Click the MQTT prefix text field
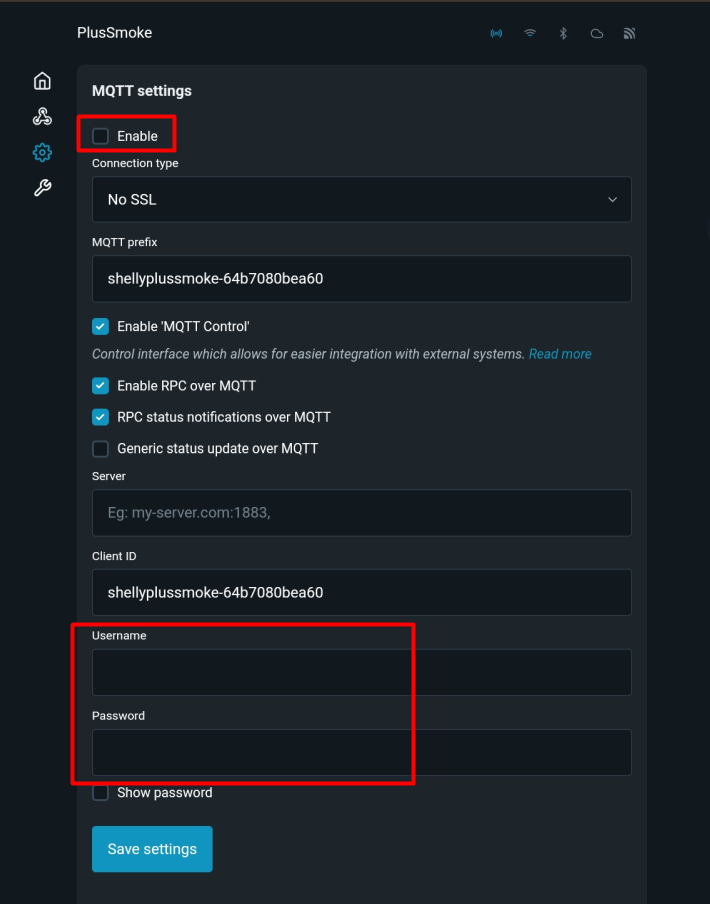Viewport: 710px width, 904px height. click(x=361, y=279)
